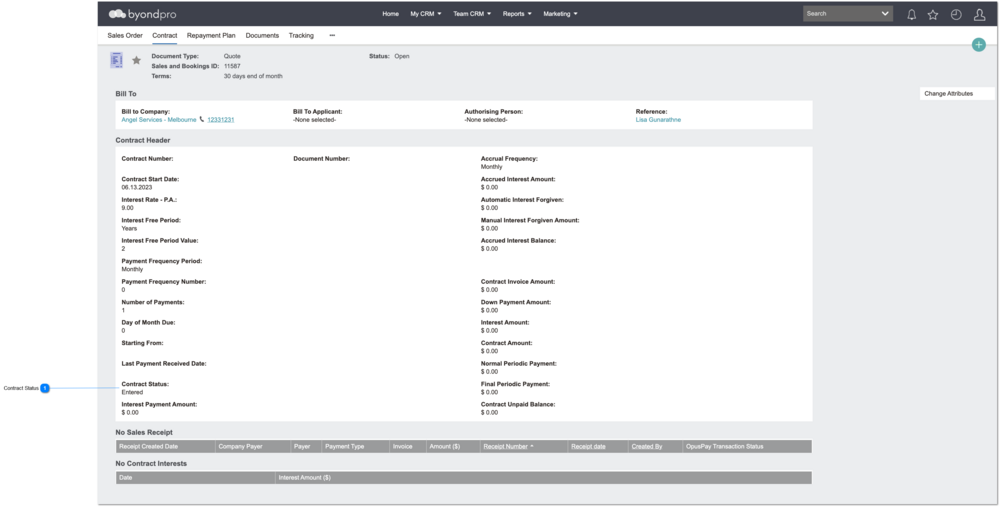Go to Home in top navigation
The height and width of the screenshot is (507, 1000).
point(390,13)
